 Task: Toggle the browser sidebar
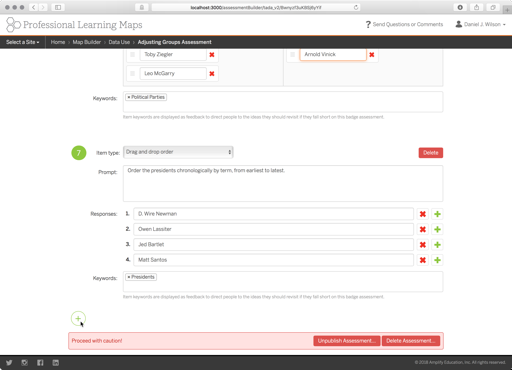[58, 7]
